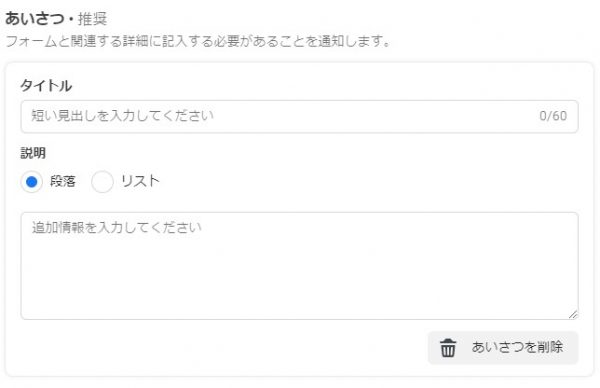Select the 段落 radio button
600x388 pixels.
(31, 181)
